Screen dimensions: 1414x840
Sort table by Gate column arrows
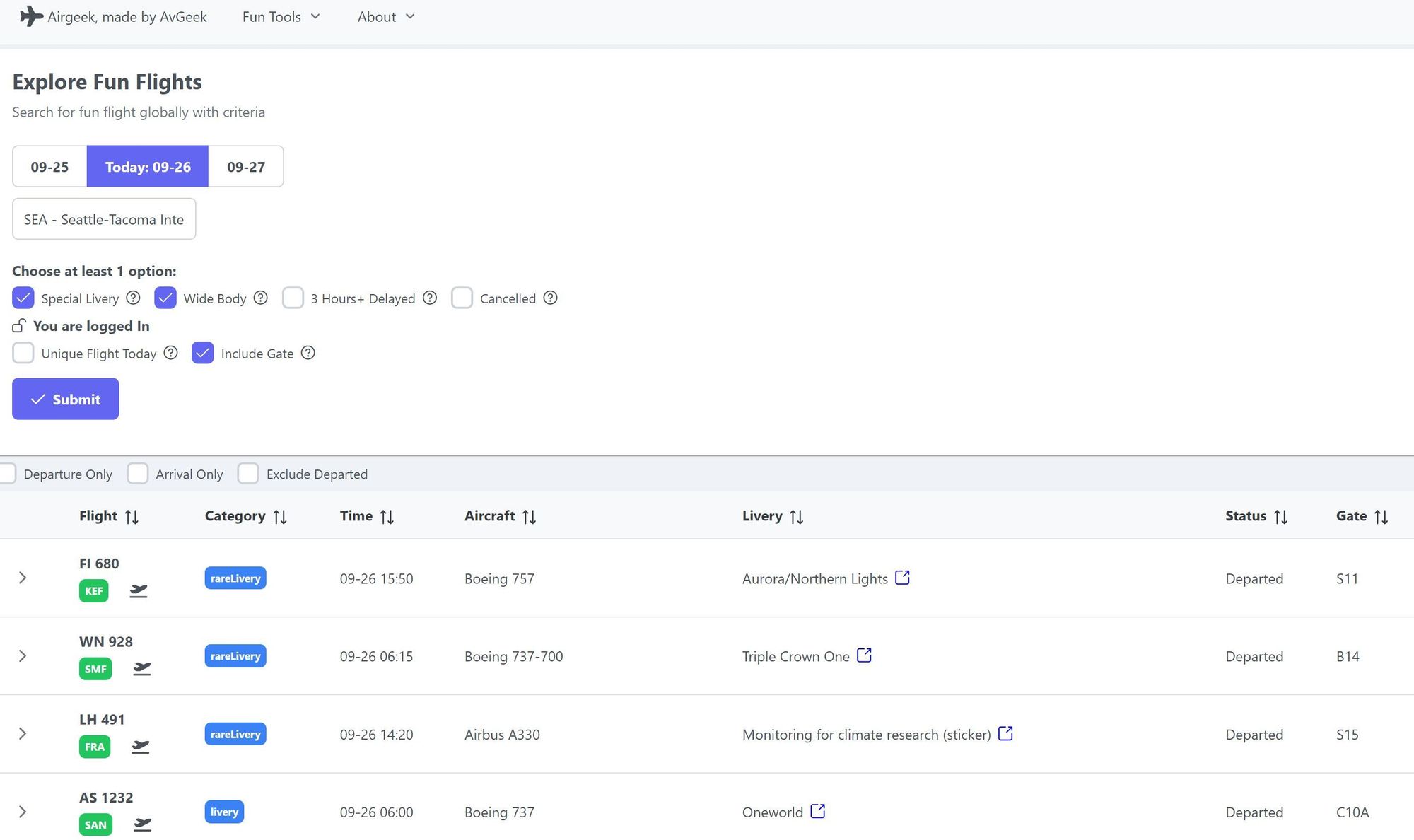[1381, 517]
